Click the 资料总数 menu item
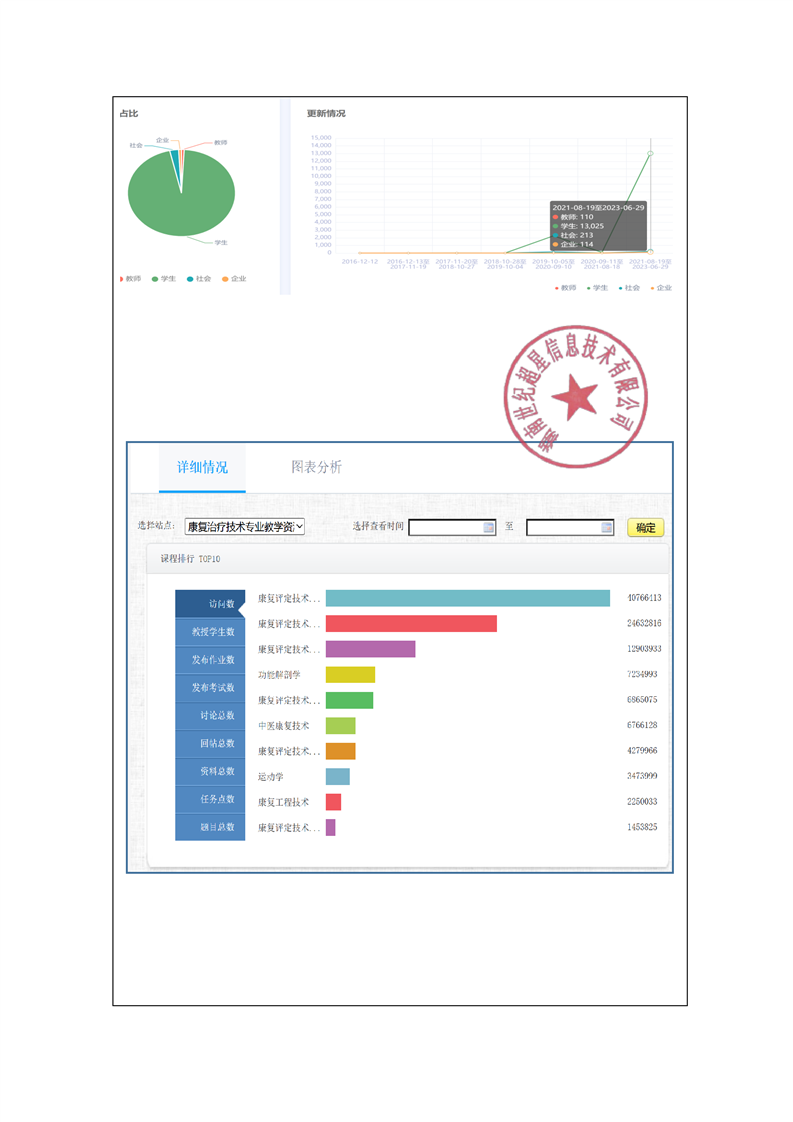Viewport: 793px width, 1122px height. (210, 771)
